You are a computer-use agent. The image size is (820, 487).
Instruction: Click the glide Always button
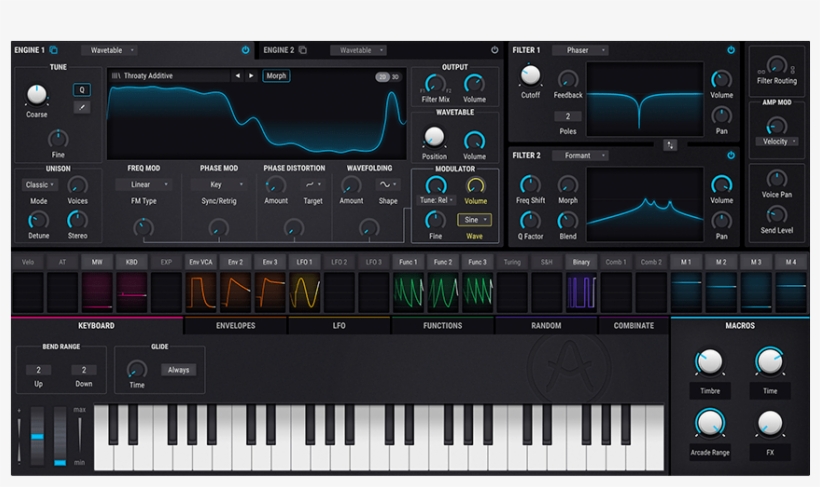(x=179, y=370)
